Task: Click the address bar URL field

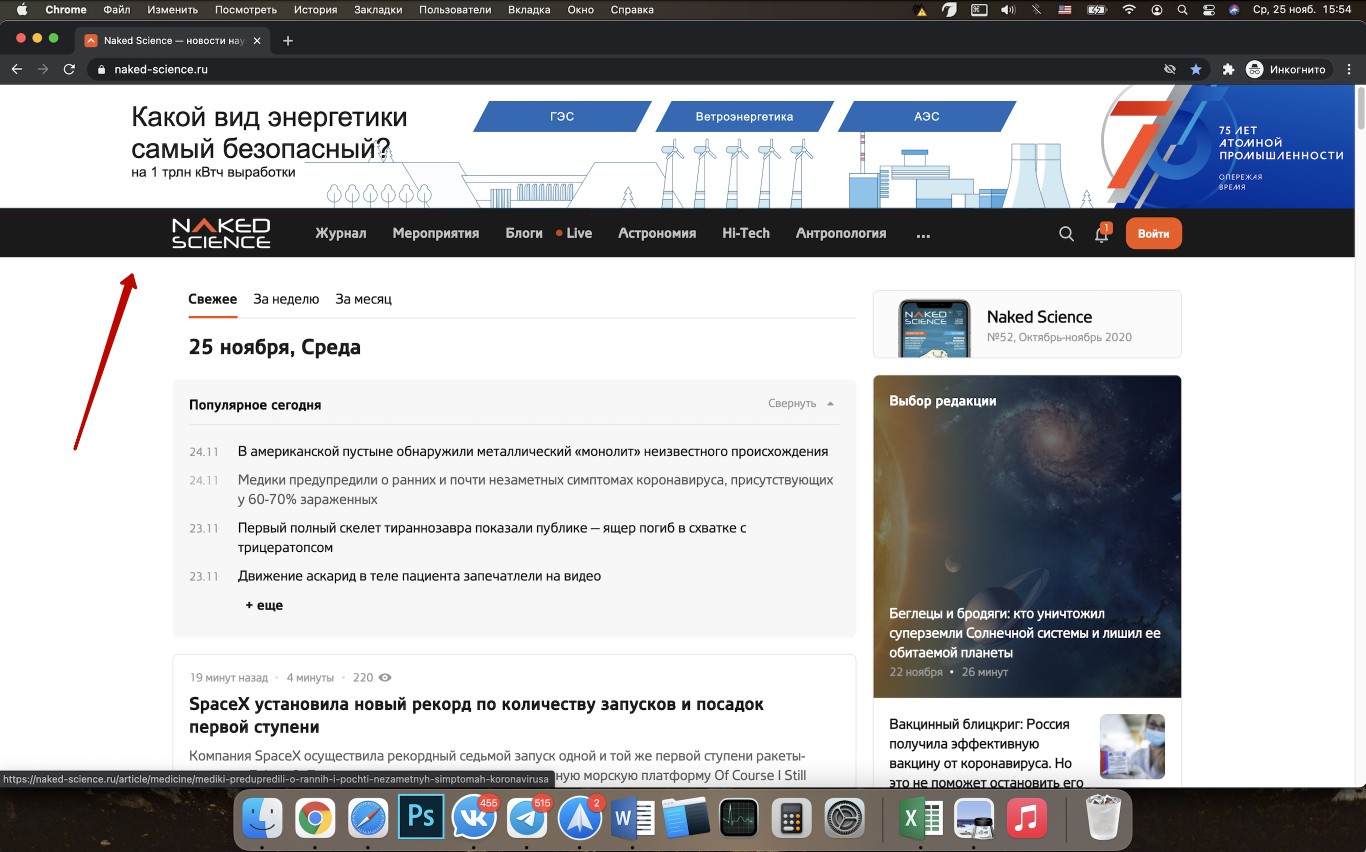Action: [600, 69]
